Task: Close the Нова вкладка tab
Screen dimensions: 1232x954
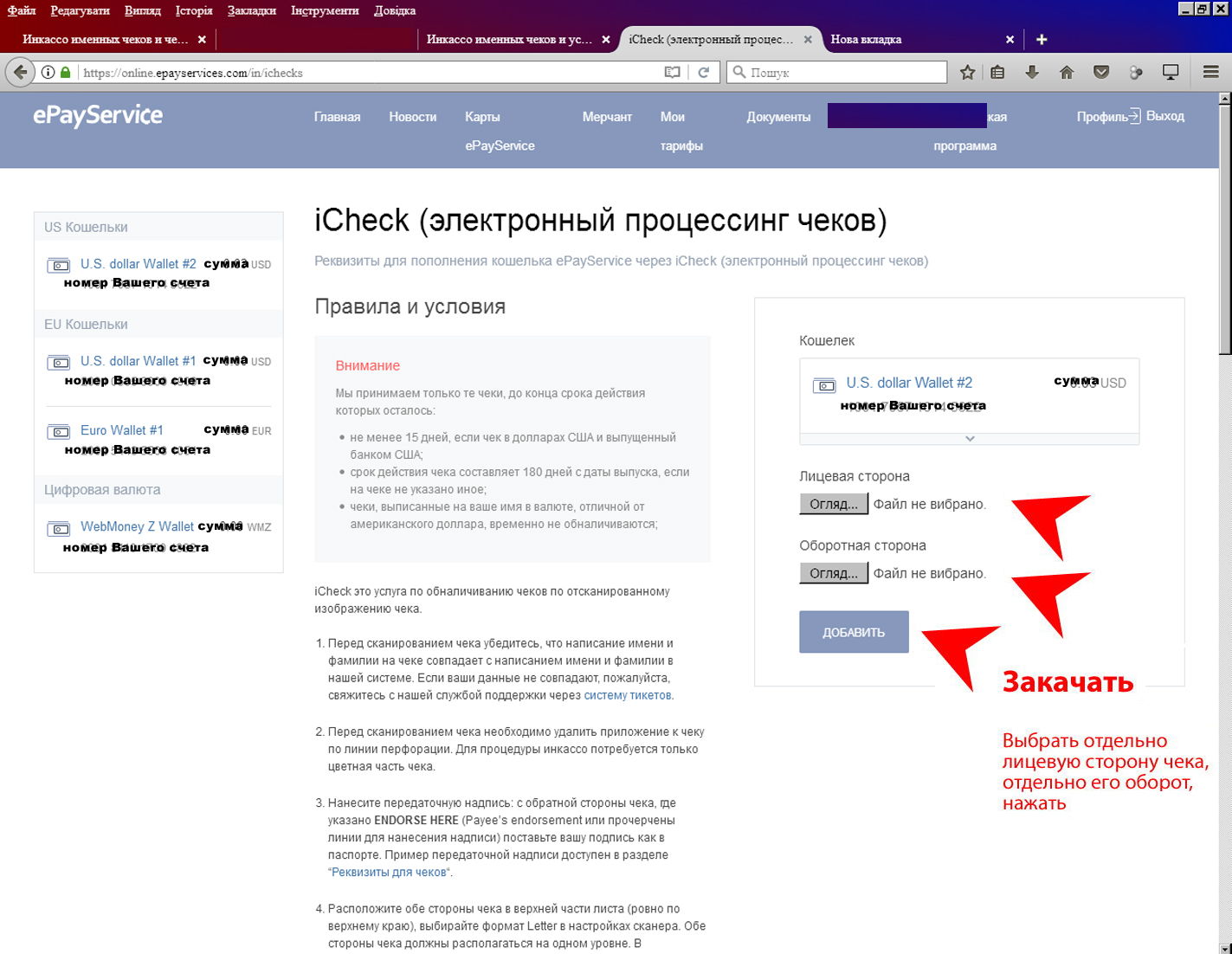Action: [x=1009, y=39]
